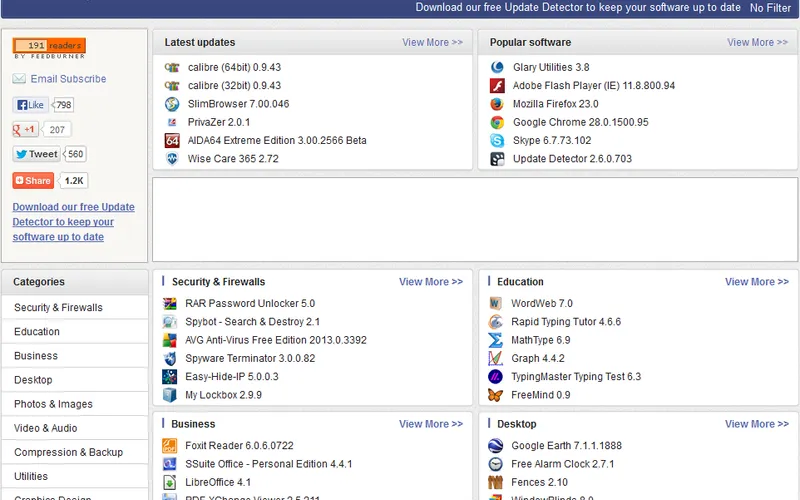Click the Spybot Search & Destroy icon
This screenshot has width=800, height=500.
pos(169,322)
